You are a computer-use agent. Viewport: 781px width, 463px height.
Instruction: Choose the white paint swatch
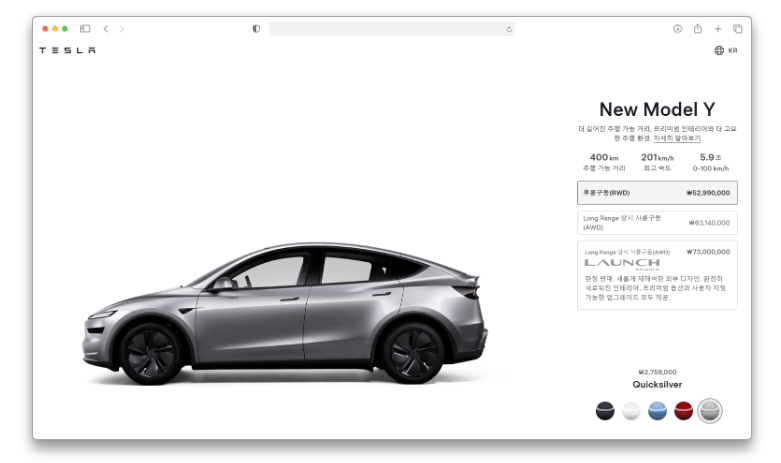(631, 411)
